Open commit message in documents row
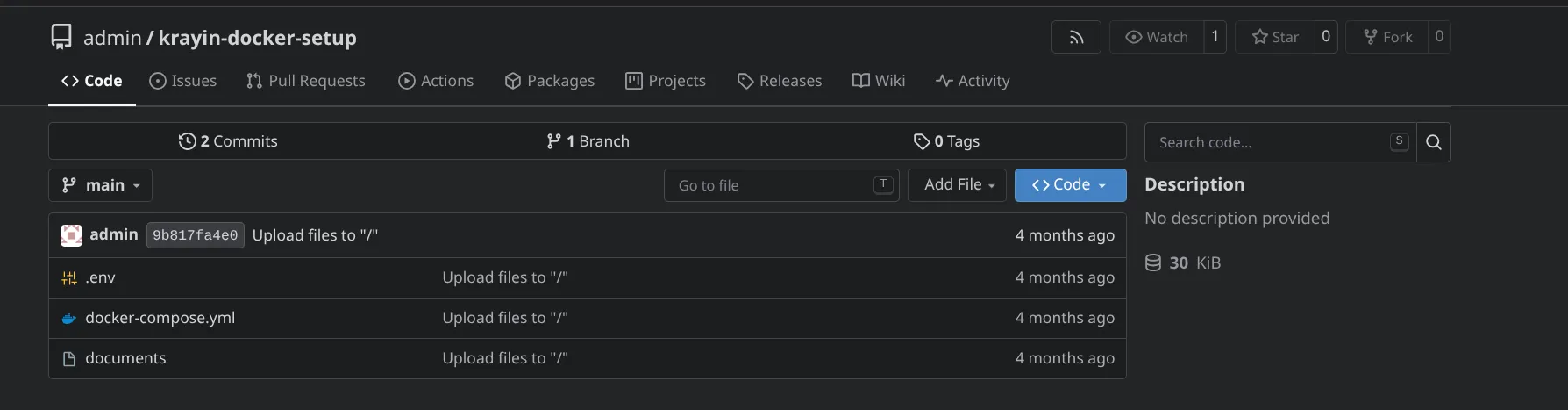This screenshot has width=1568, height=410. tap(505, 358)
